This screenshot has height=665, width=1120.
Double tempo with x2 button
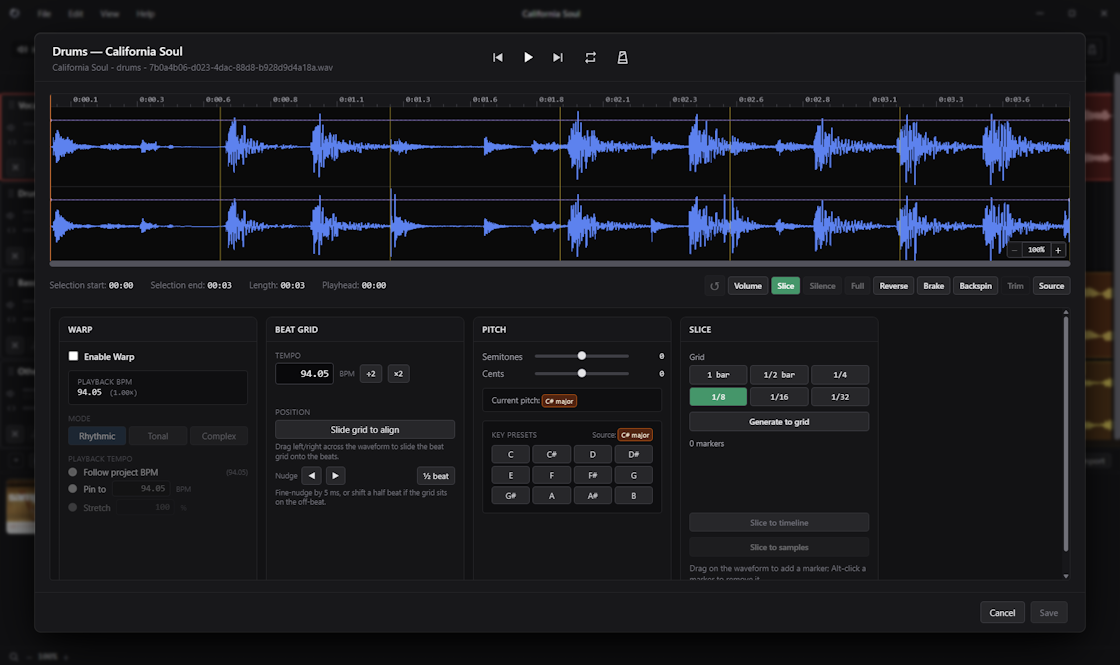pyautogui.click(x=399, y=374)
